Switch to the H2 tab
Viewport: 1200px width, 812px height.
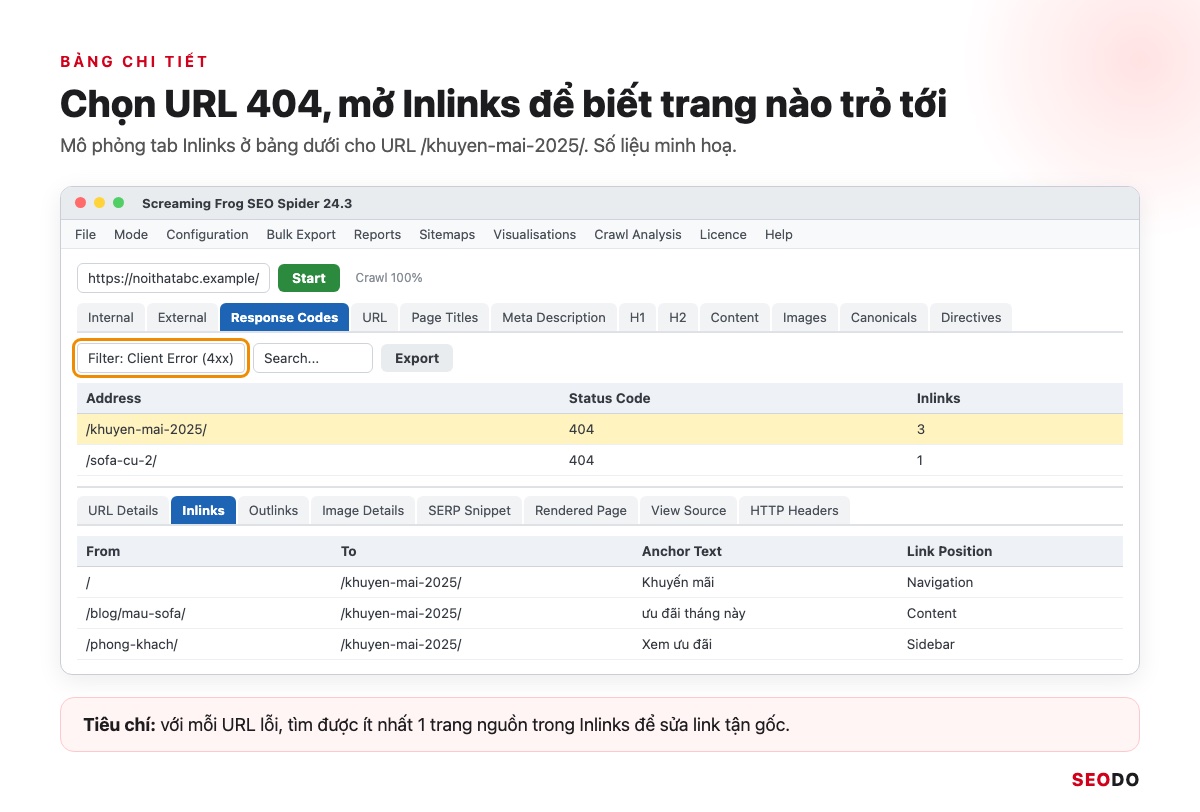pos(678,317)
